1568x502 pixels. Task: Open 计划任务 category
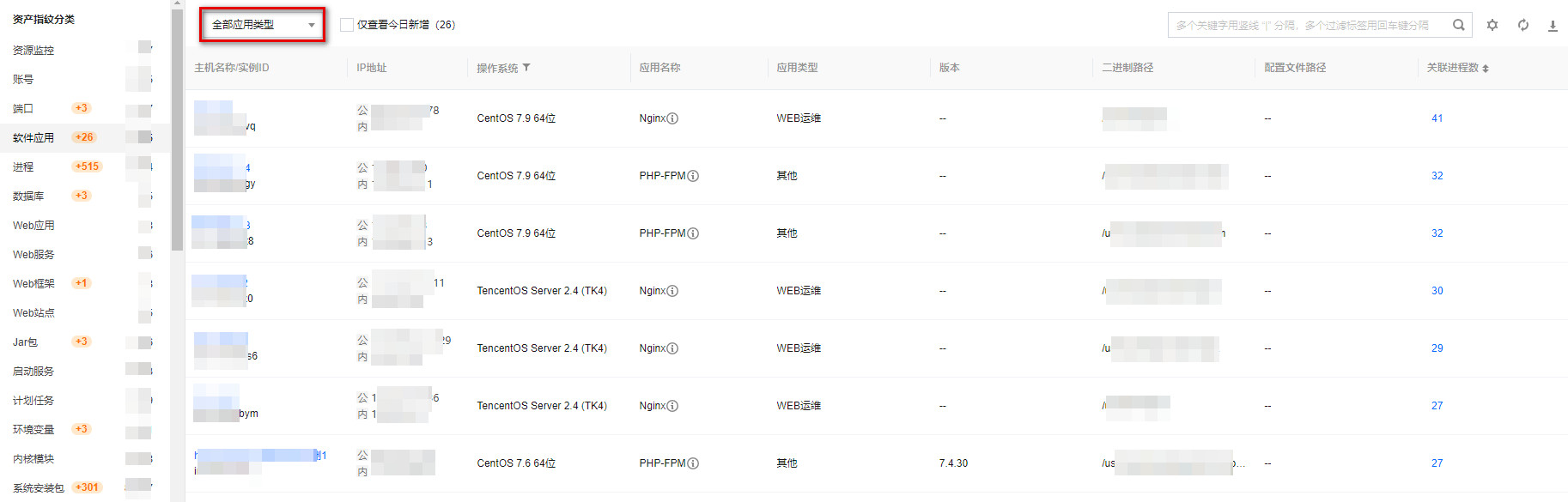[x=33, y=400]
